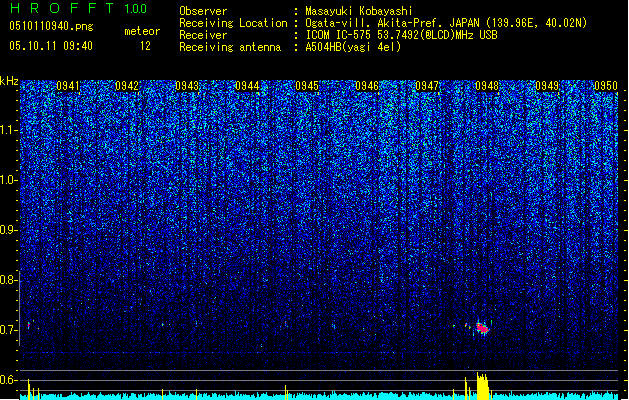Click the 0.9 kHz axis tick label

(x=8, y=230)
